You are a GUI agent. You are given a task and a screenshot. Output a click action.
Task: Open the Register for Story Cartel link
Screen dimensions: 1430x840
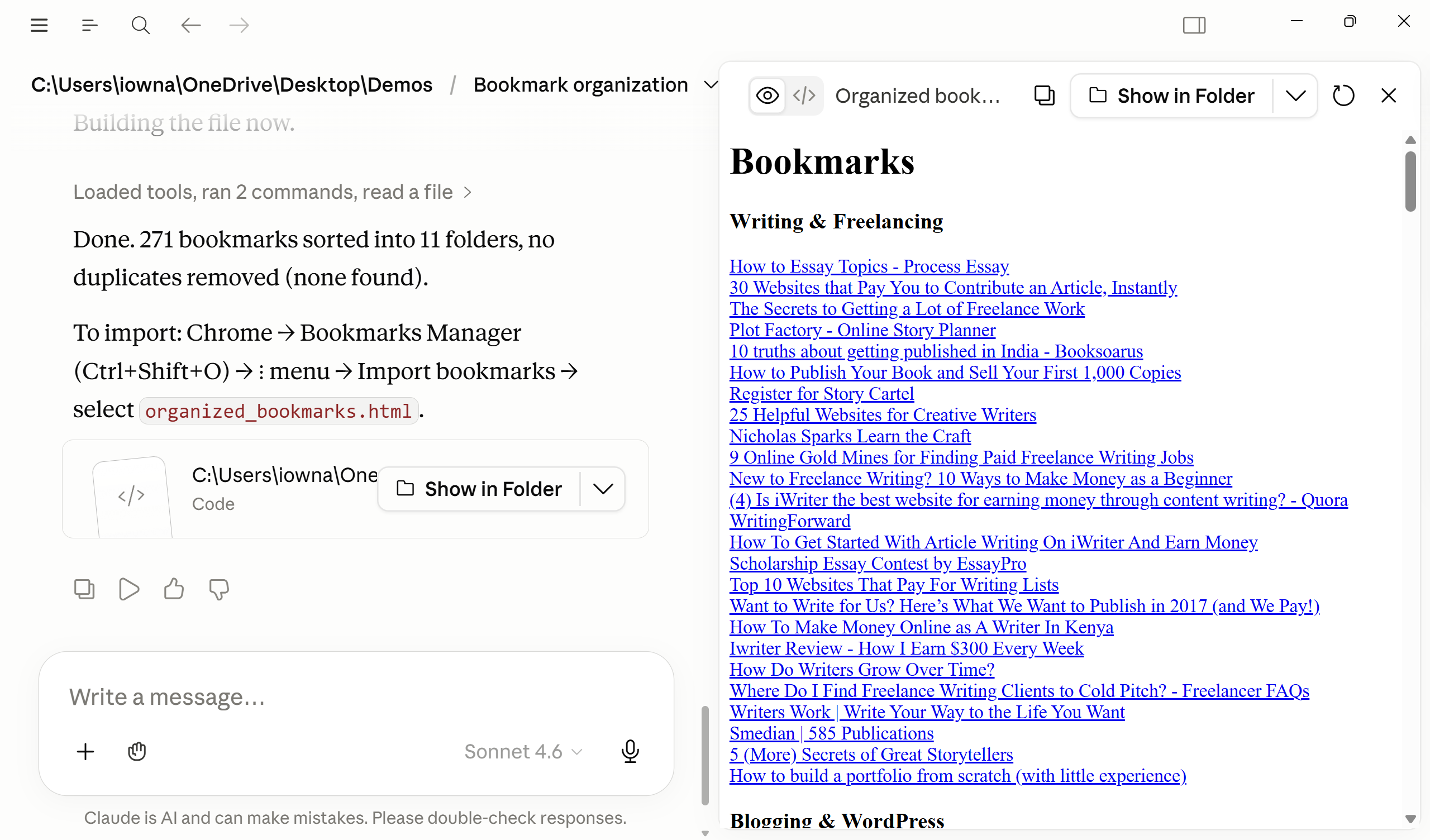[821, 393]
